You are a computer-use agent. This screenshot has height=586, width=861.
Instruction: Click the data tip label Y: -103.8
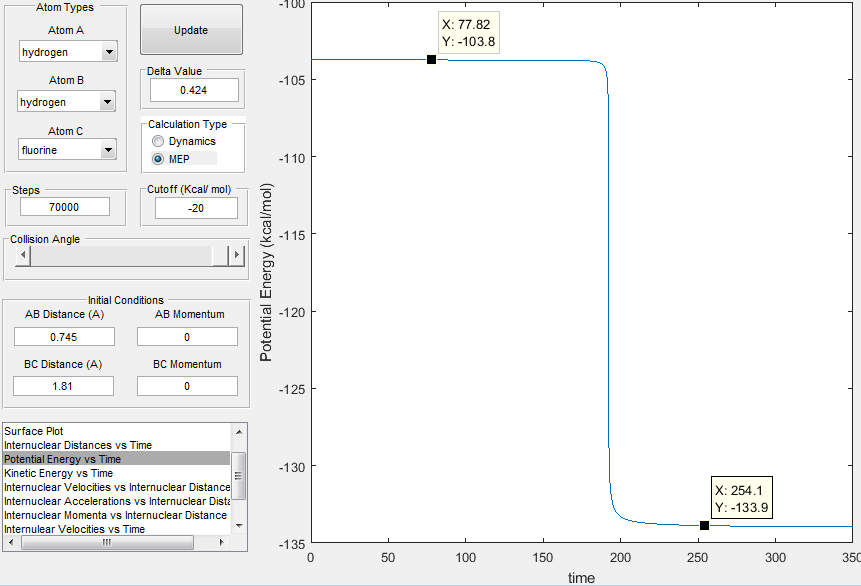tap(468, 42)
